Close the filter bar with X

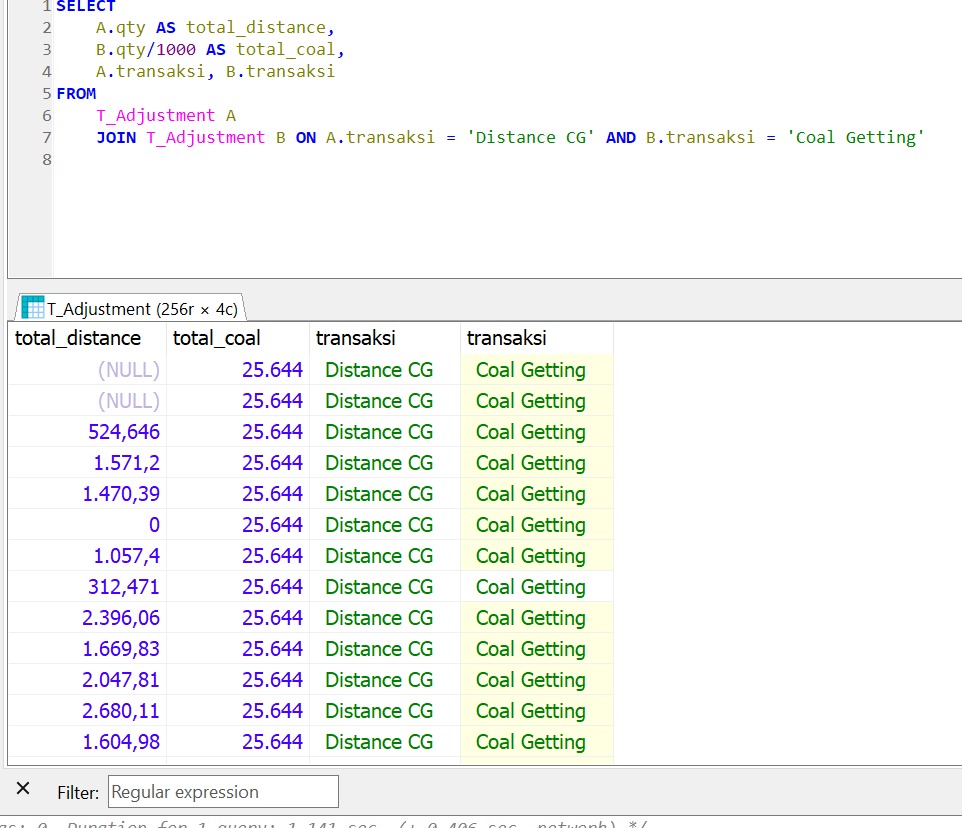(24, 790)
